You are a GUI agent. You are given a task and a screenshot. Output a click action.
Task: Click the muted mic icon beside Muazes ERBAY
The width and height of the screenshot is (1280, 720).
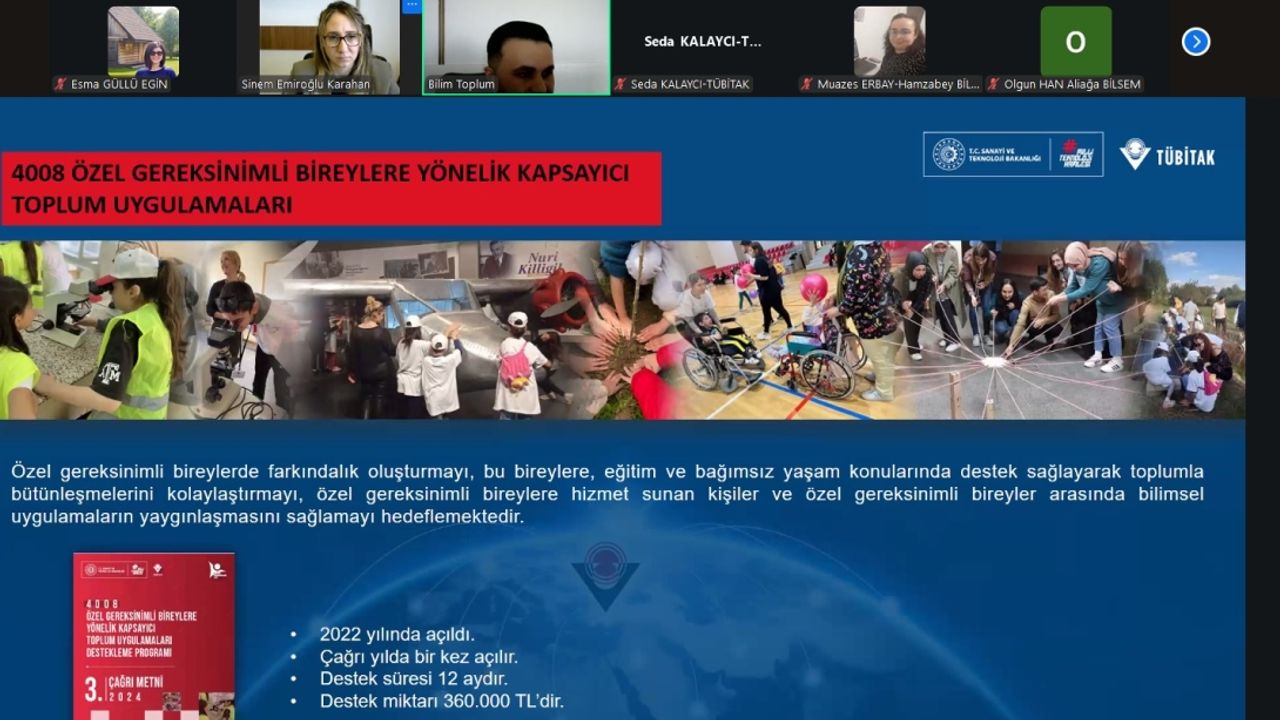[x=807, y=85]
